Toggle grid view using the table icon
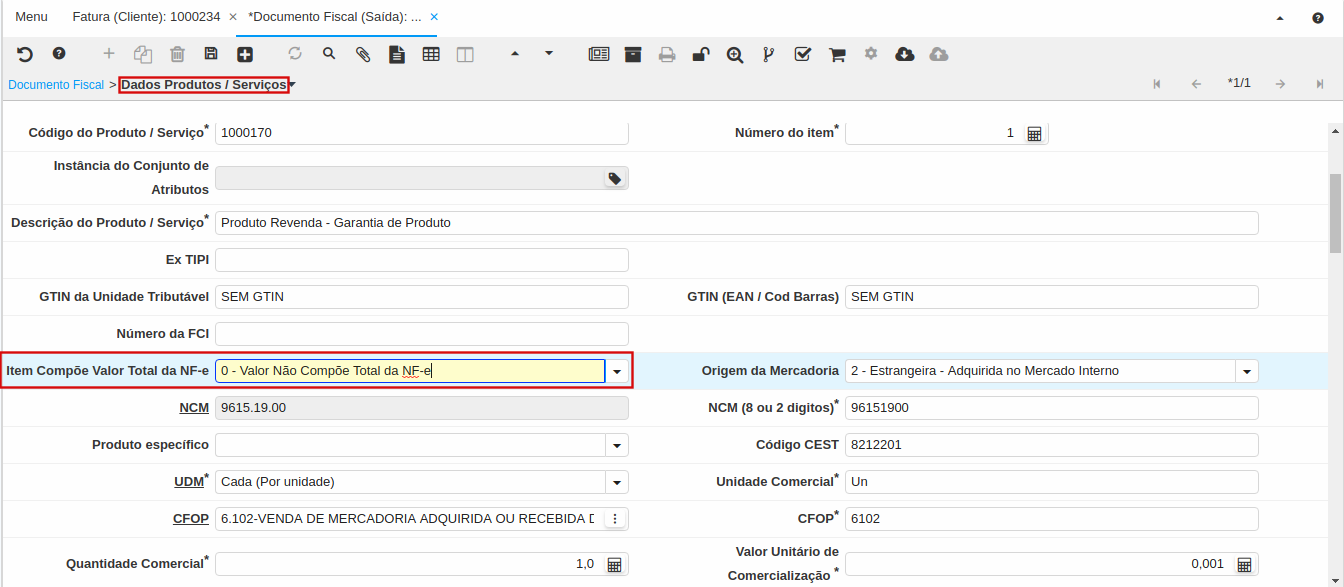Viewport: 1344px width, 587px height. (x=431, y=55)
